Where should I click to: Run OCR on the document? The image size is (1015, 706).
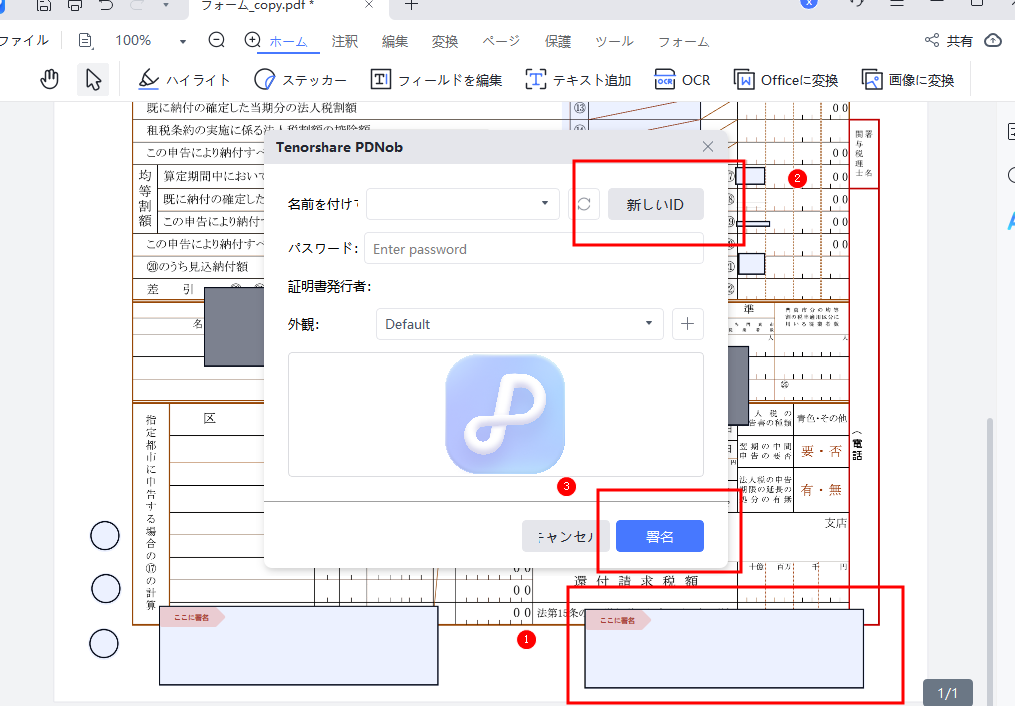[x=682, y=79]
